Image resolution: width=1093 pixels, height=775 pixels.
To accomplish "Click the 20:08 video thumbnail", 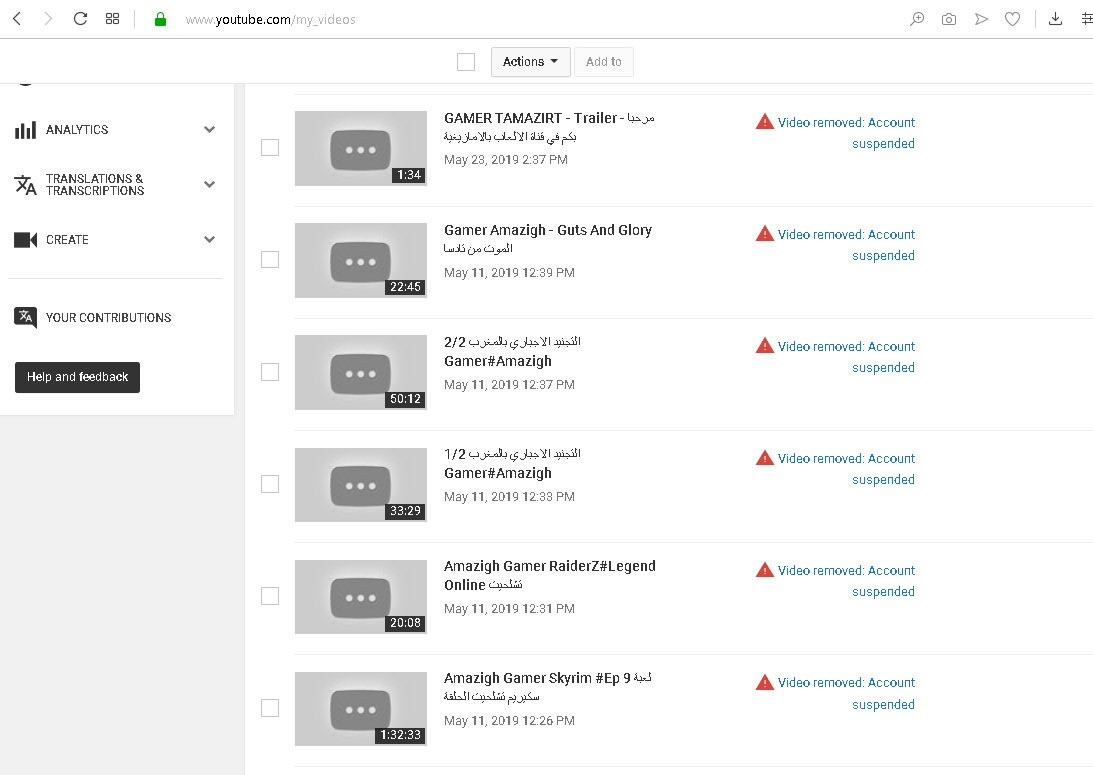I will [x=361, y=597].
